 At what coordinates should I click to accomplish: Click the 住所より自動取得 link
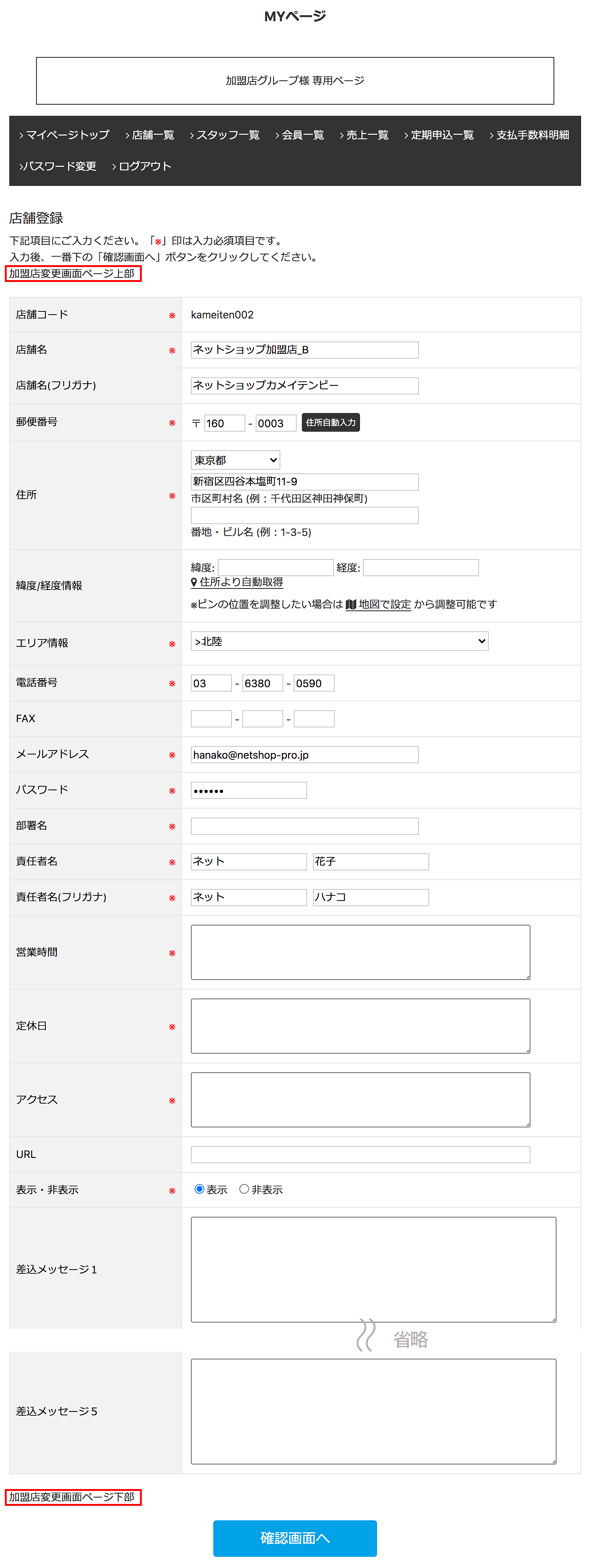[x=241, y=583]
